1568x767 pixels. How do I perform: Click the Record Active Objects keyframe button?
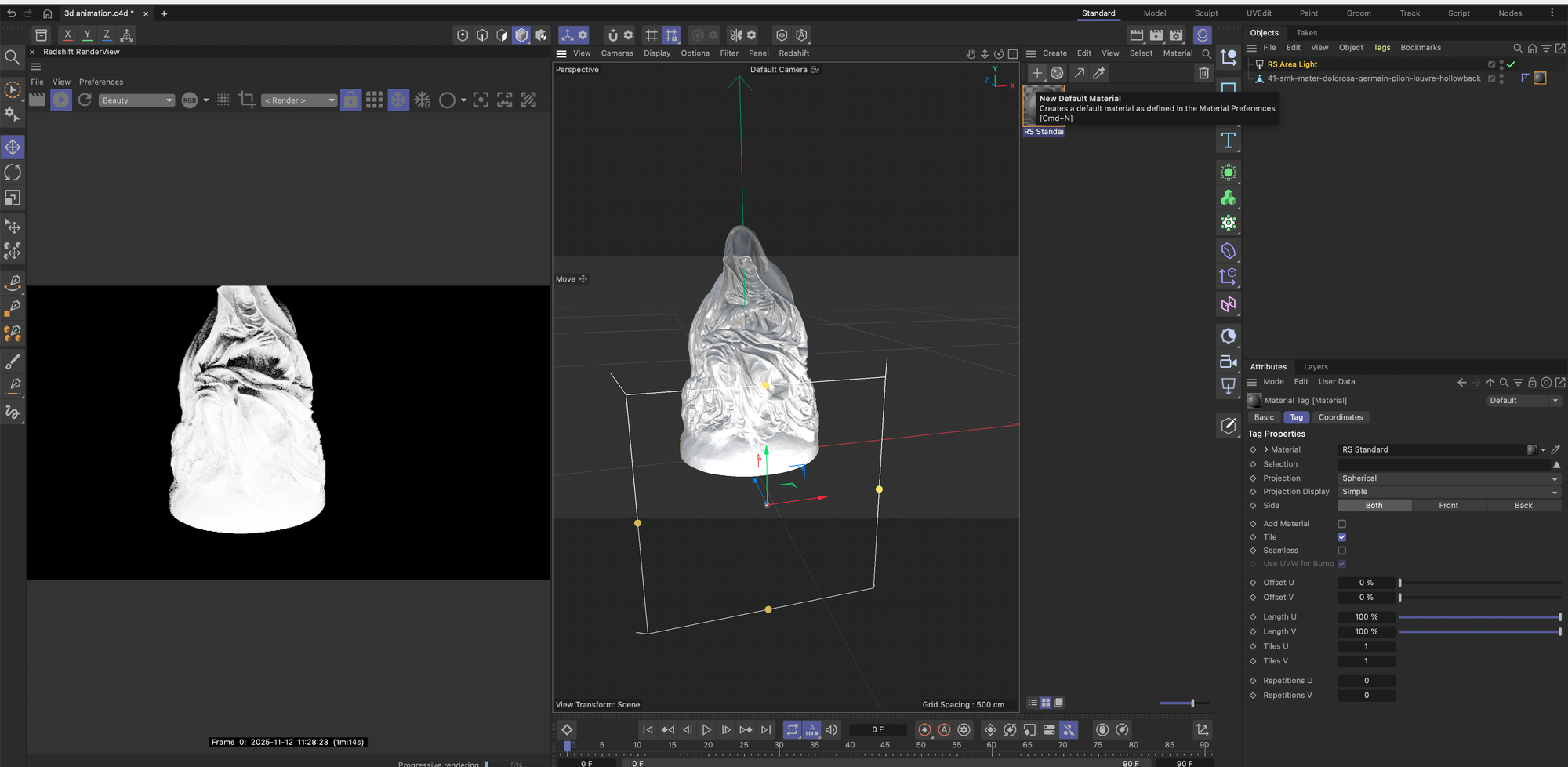pos(924,729)
